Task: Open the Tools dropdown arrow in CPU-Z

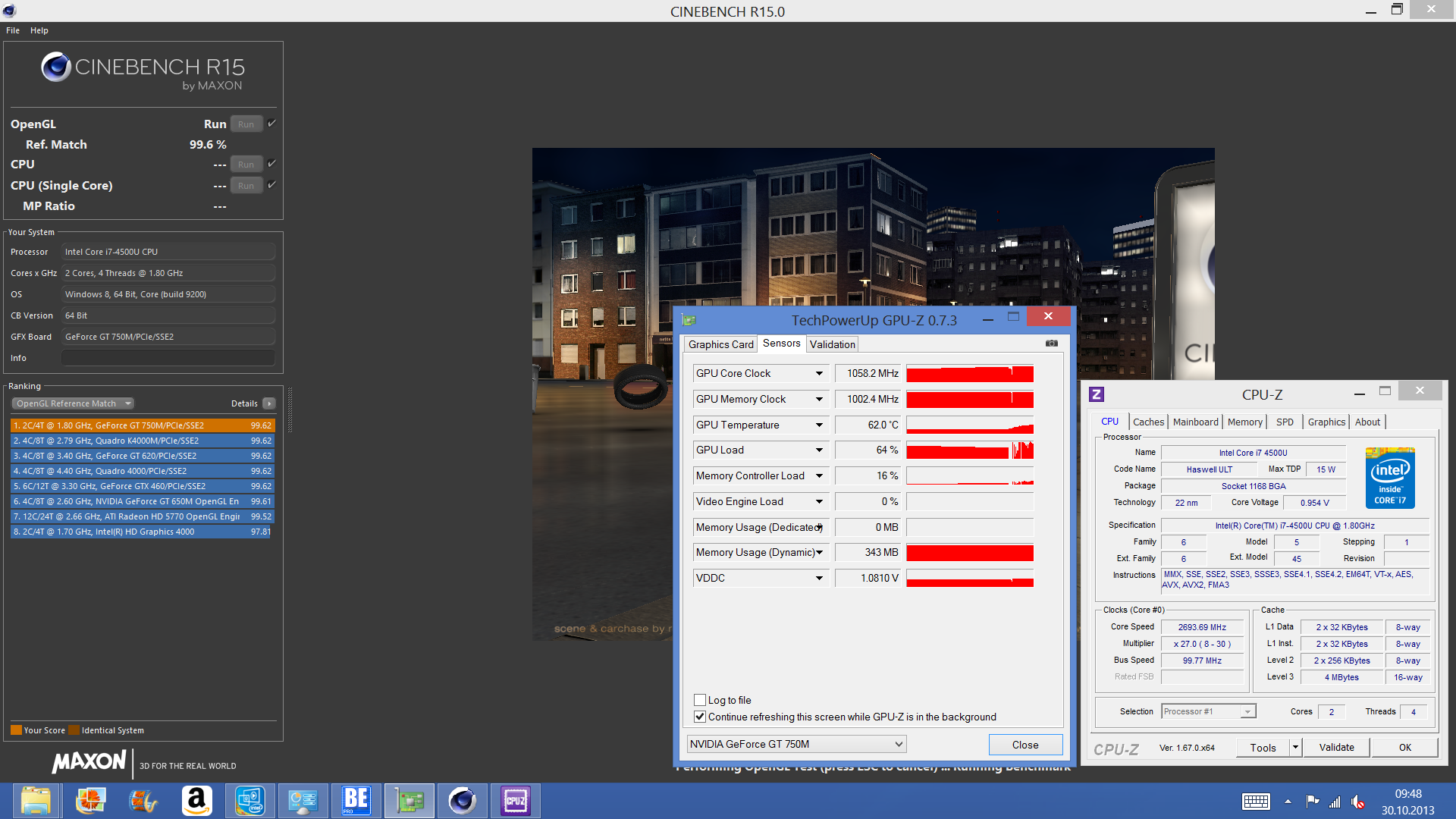Action: click(1295, 748)
